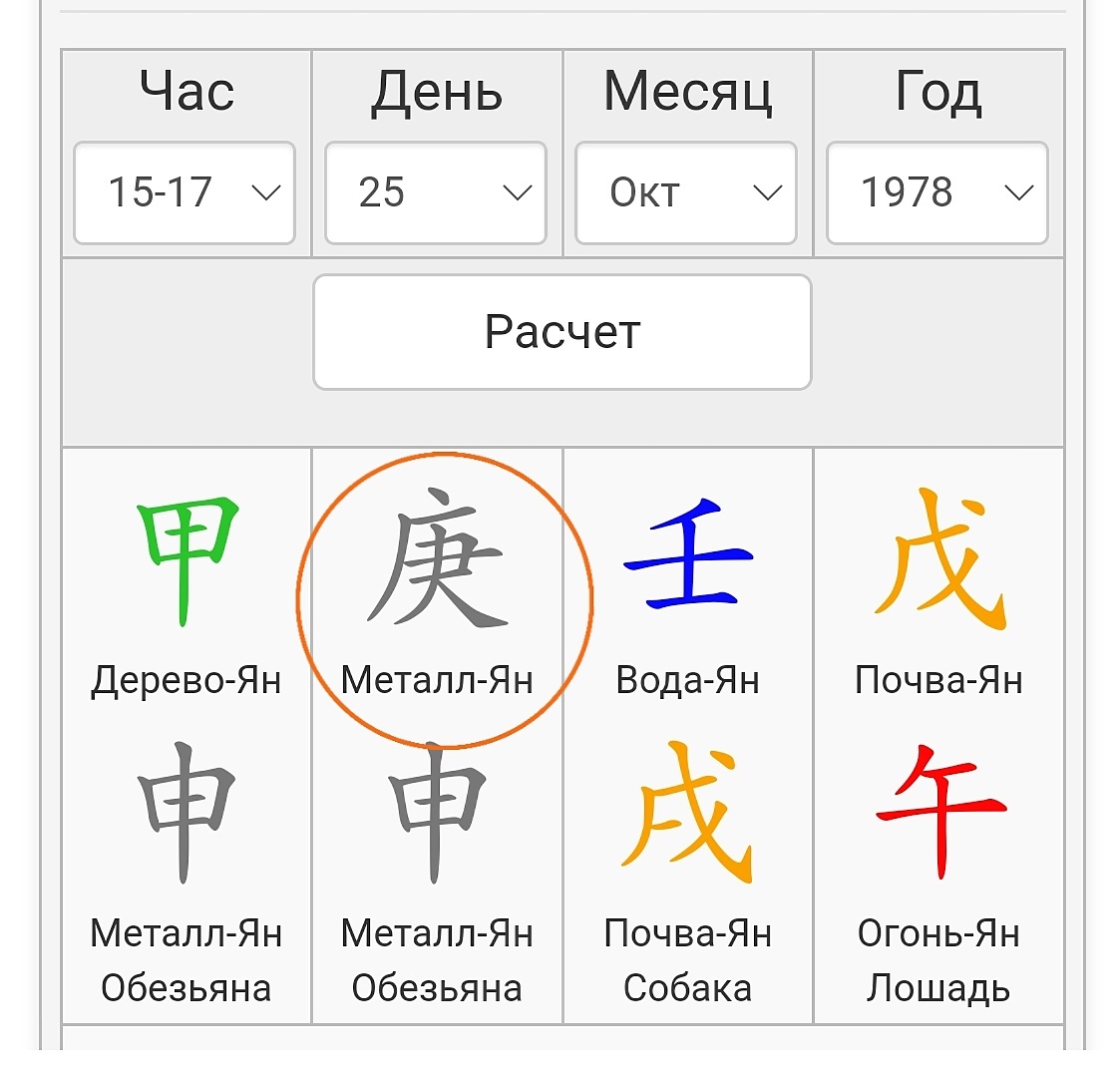Click the gray Monkey character in day column
This screenshot has height=1071, width=1120.
[x=438, y=811]
